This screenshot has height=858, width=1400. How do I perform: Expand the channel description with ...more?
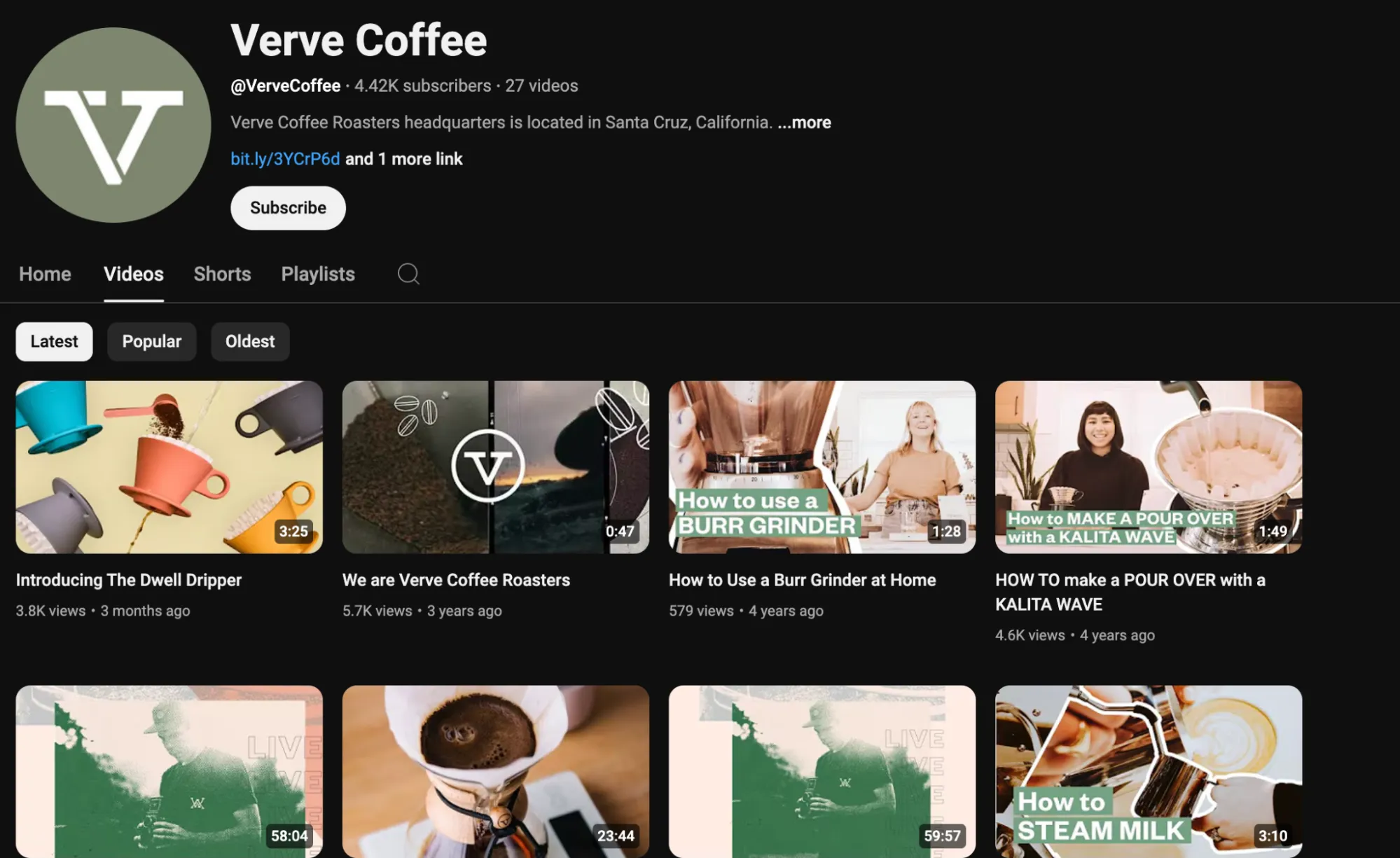point(804,122)
